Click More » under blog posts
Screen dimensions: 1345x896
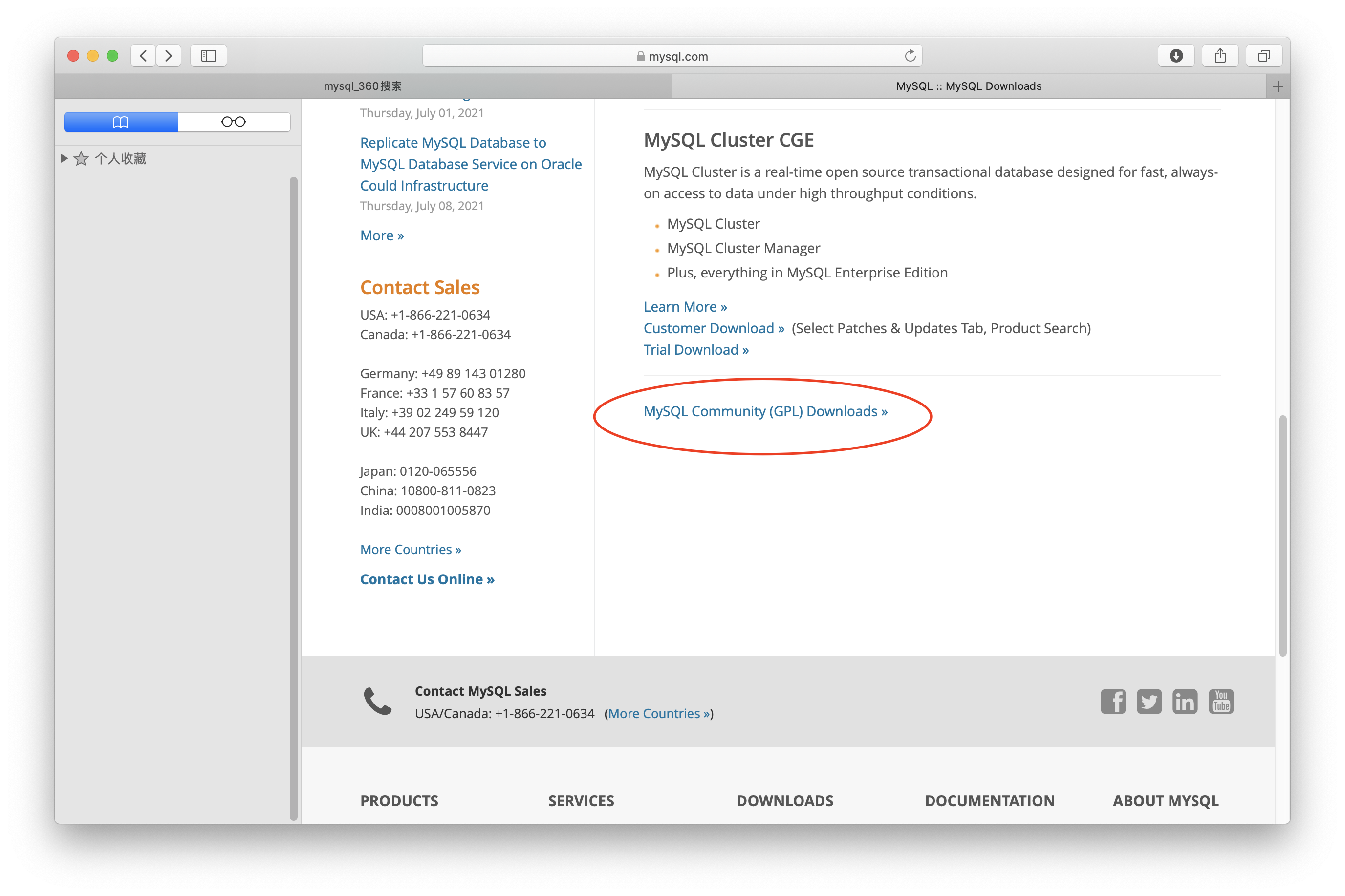(382, 235)
